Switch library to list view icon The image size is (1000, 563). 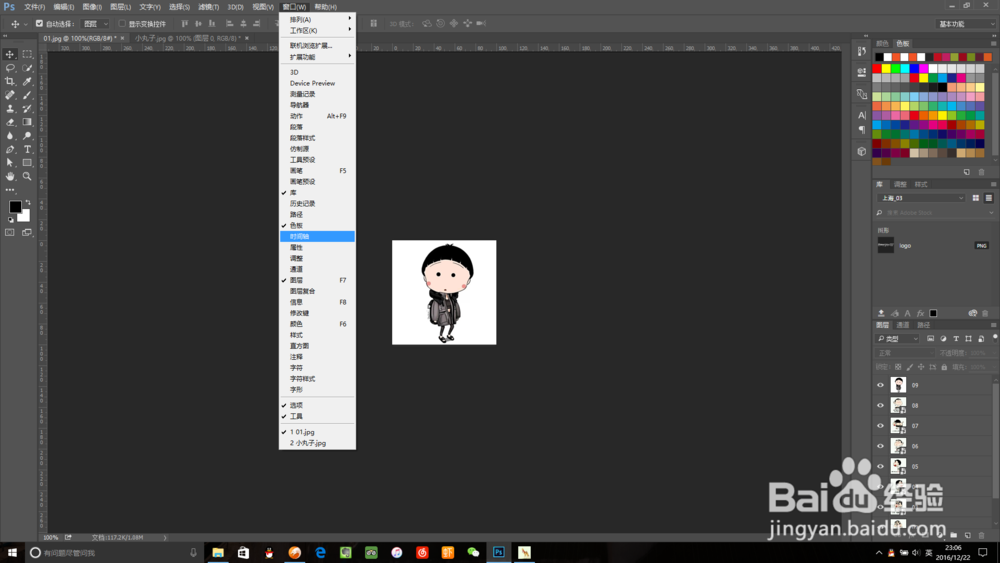click(x=989, y=198)
